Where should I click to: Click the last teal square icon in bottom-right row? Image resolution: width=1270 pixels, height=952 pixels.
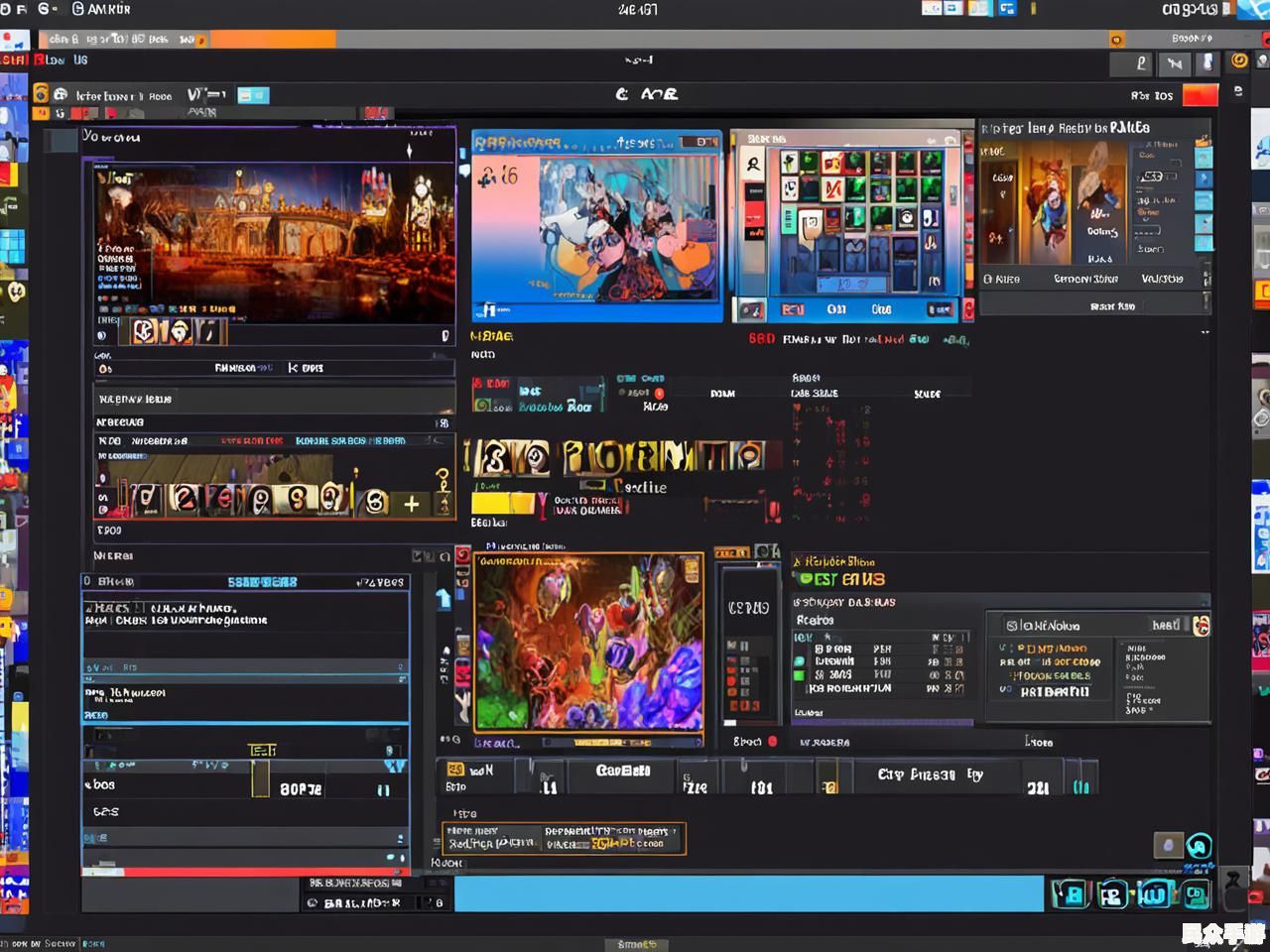(1196, 894)
